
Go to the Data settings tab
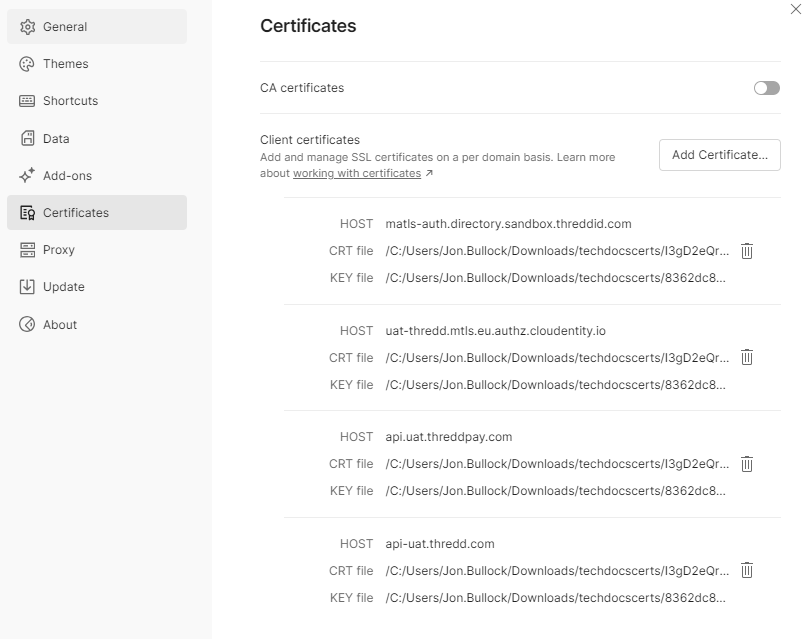97,138
